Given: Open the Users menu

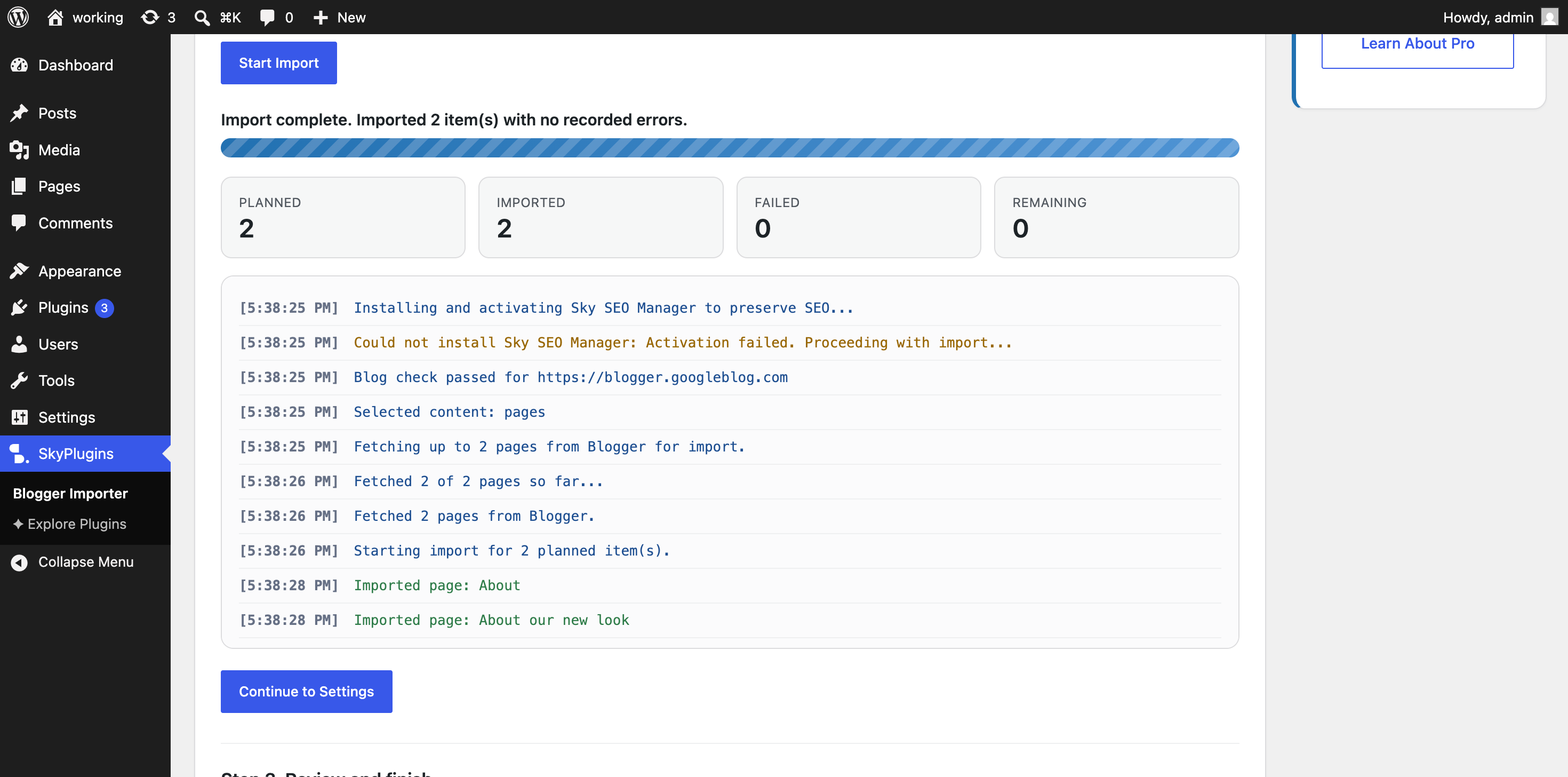Looking at the screenshot, I should tap(85, 344).
